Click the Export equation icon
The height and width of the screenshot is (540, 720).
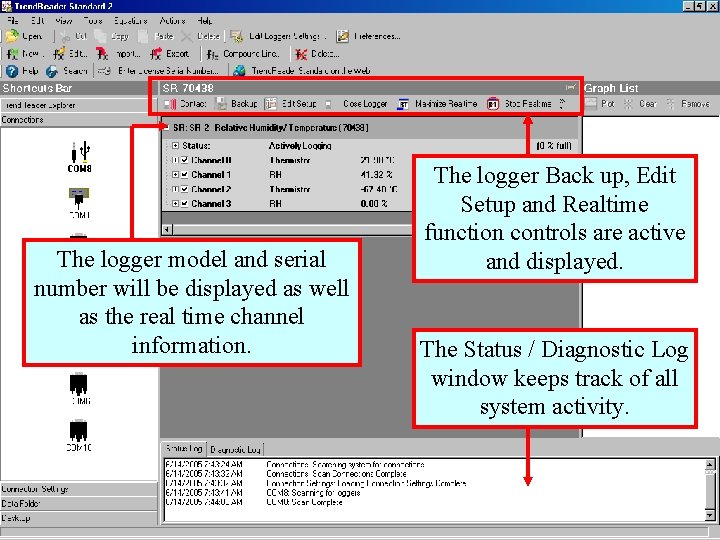156,54
